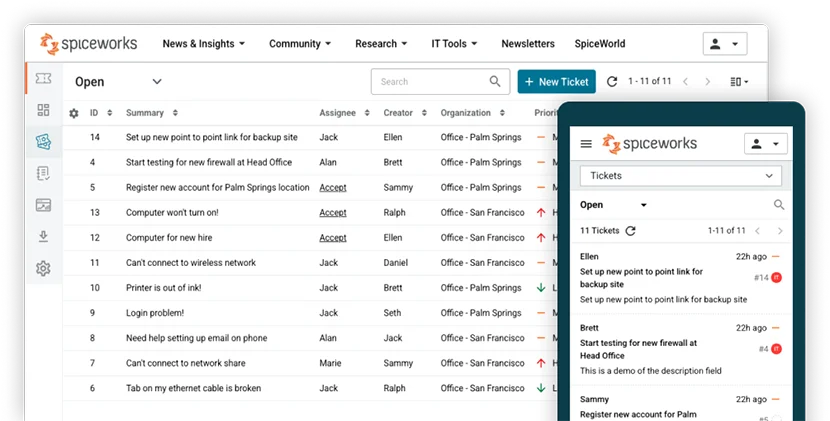Go to next page in the mobile view
Viewport: 830px width, 421px height.
[x=780, y=231]
